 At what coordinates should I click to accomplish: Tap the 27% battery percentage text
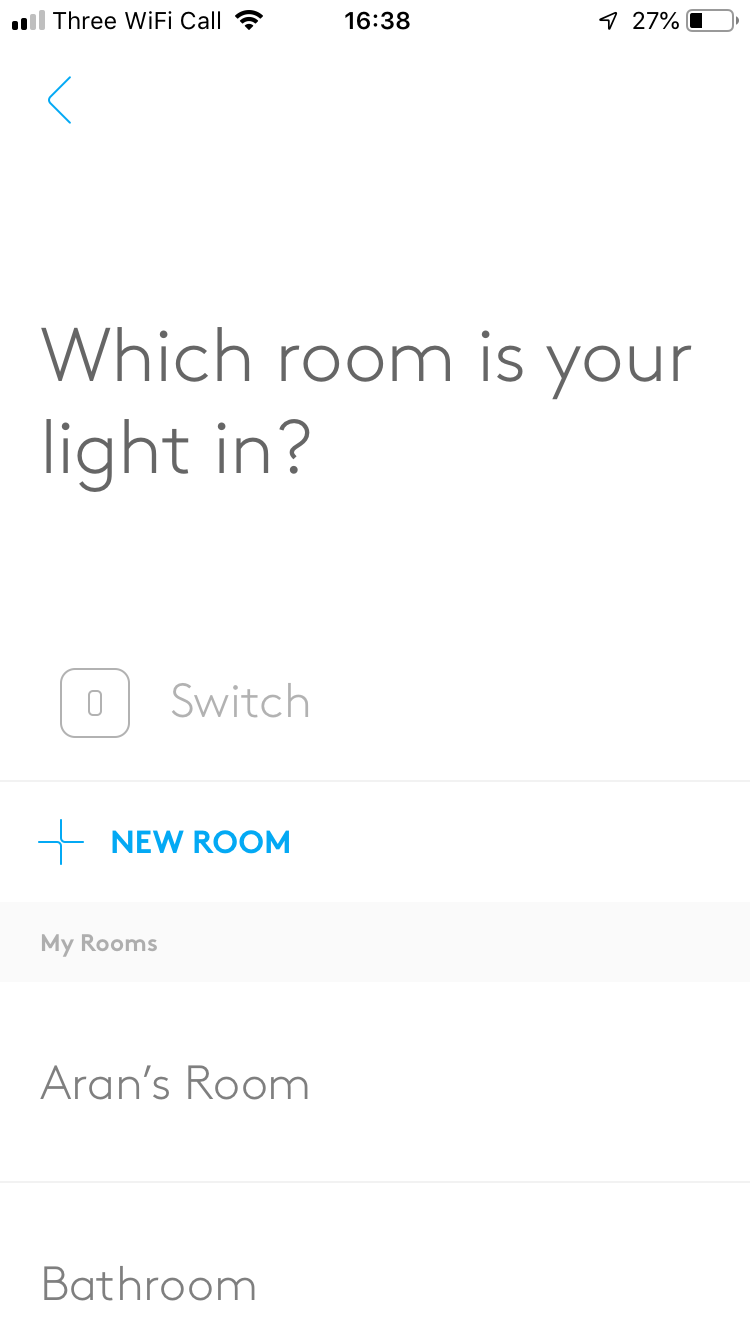655,20
